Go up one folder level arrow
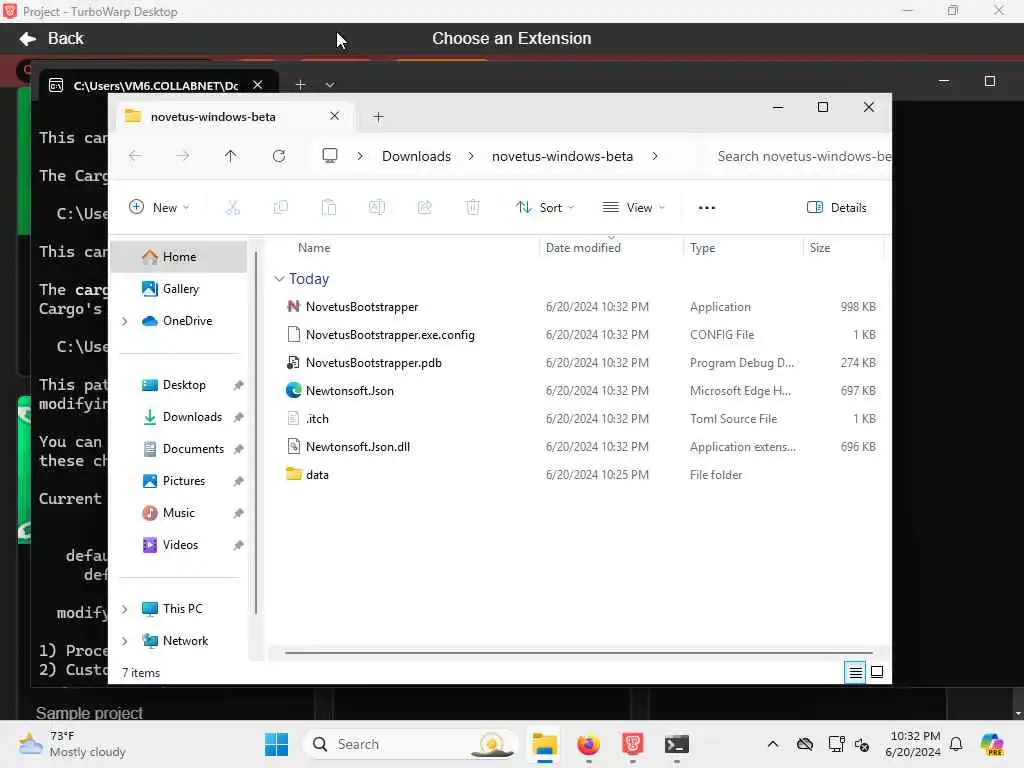Screen dimensions: 1024x768 pyautogui.click(x=231, y=156)
